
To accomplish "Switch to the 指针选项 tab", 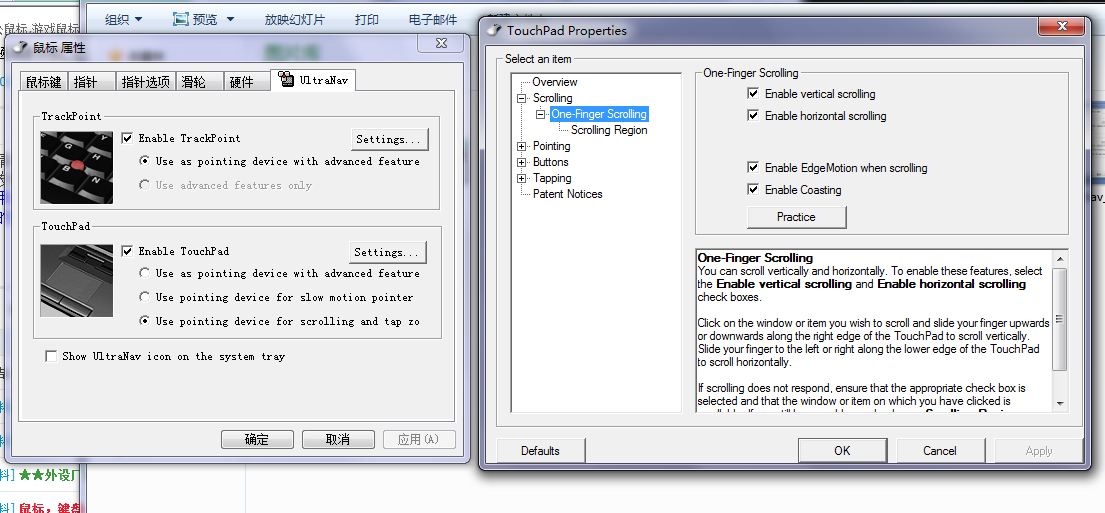I will pos(146,82).
